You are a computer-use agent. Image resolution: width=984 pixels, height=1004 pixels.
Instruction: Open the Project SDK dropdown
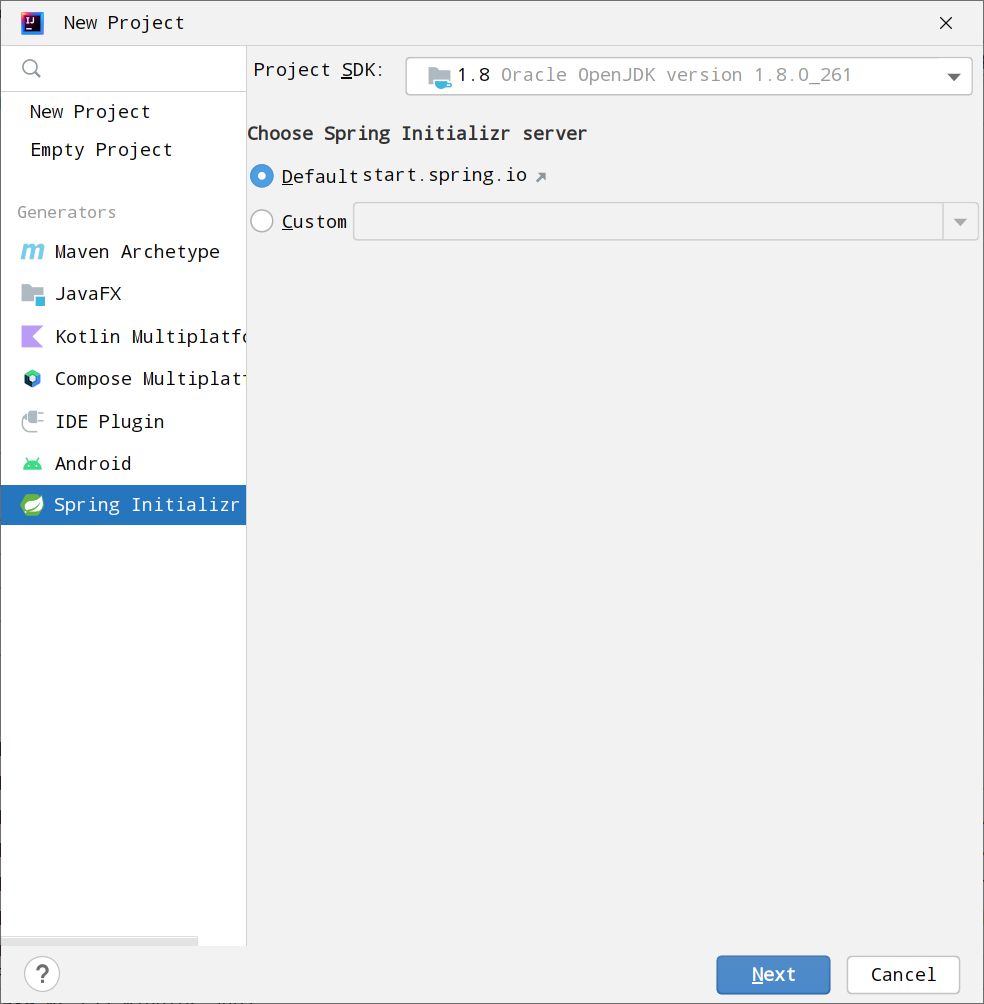689,76
